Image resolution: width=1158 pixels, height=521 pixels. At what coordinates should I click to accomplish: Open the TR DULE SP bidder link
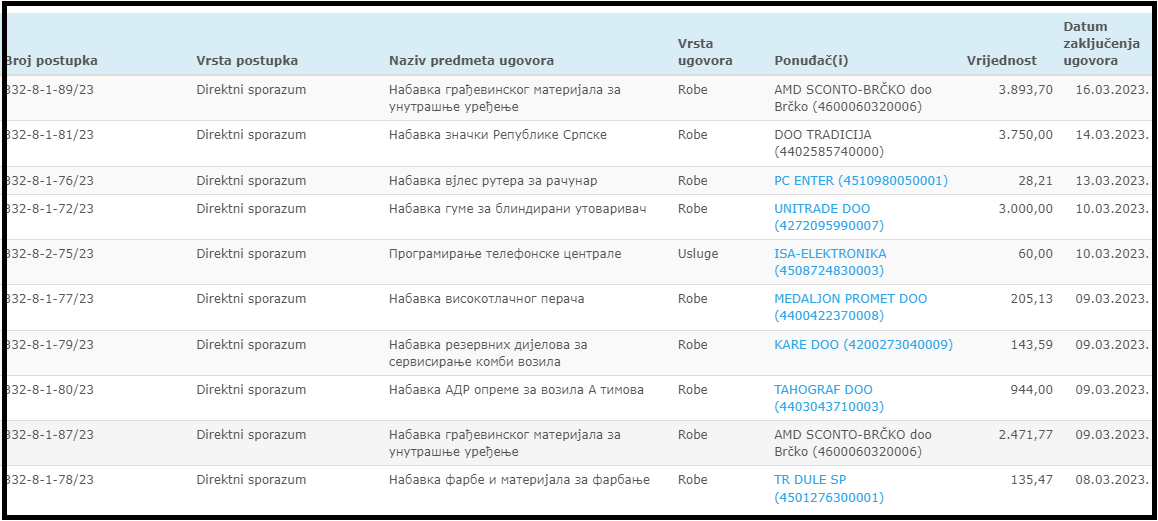click(x=829, y=488)
